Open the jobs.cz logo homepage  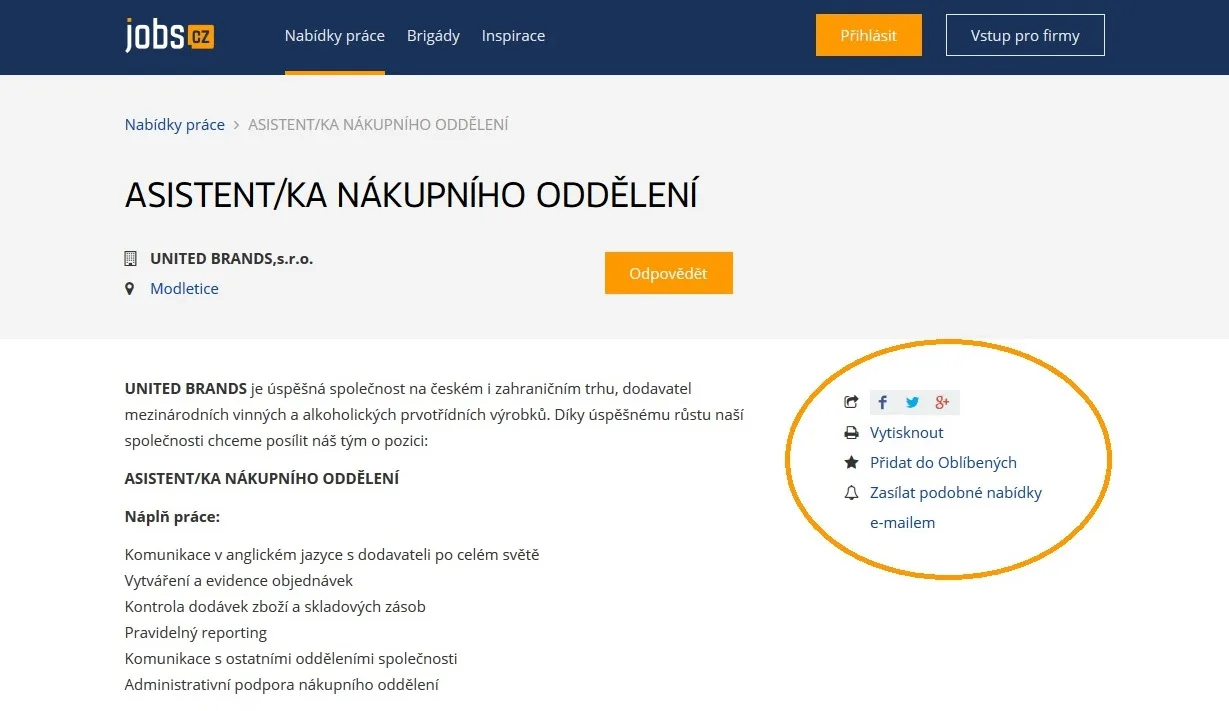169,35
